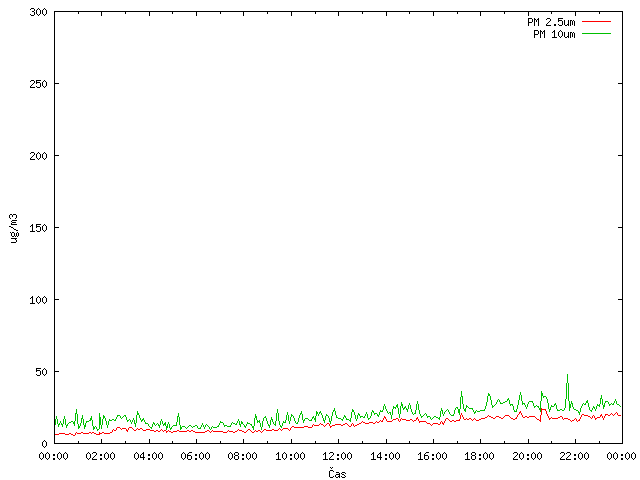Click the 14:00 time label

click(385, 456)
